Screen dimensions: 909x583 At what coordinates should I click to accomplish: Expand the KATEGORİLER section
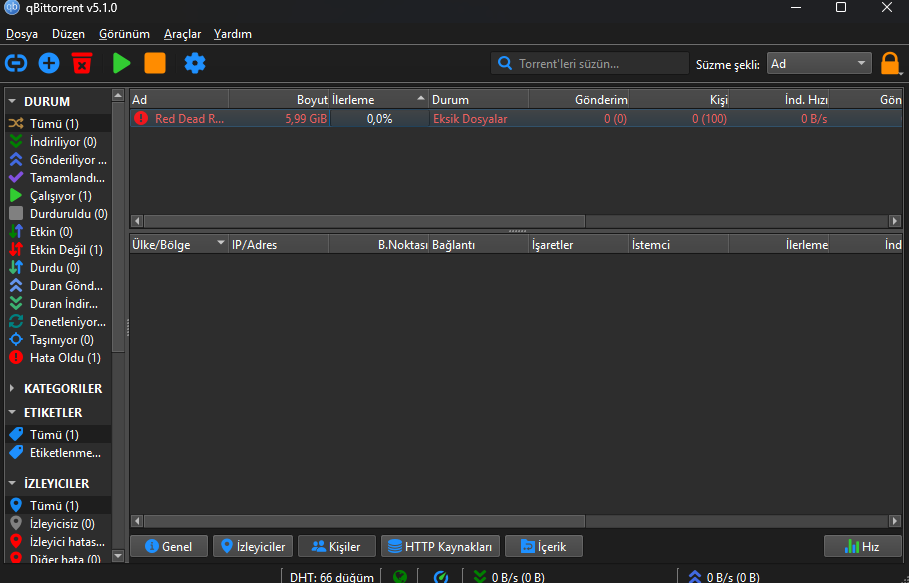12,388
